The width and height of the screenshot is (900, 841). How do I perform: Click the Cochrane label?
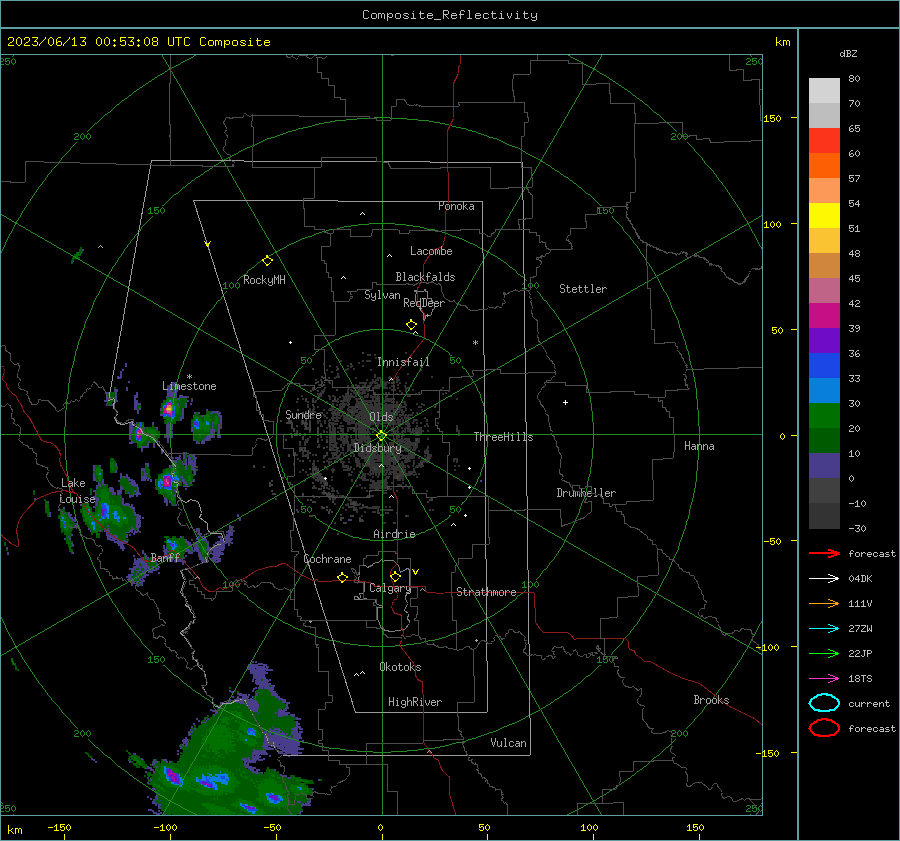(x=327, y=559)
